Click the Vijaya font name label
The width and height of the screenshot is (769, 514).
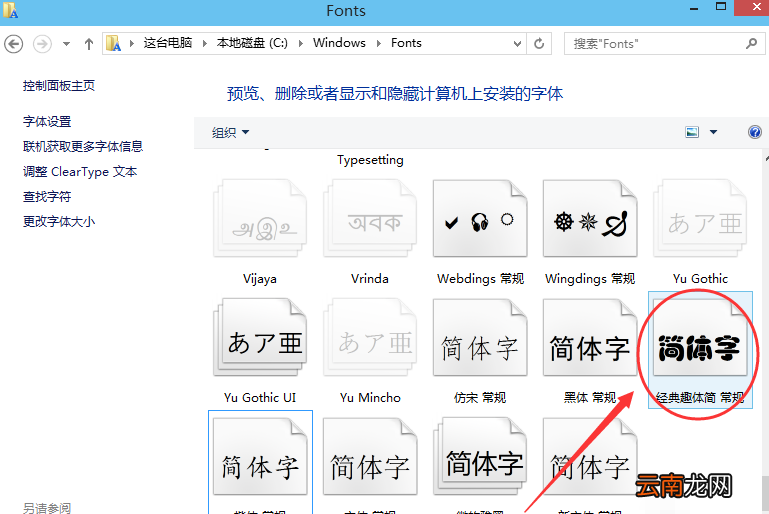click(x=260, y=279)
